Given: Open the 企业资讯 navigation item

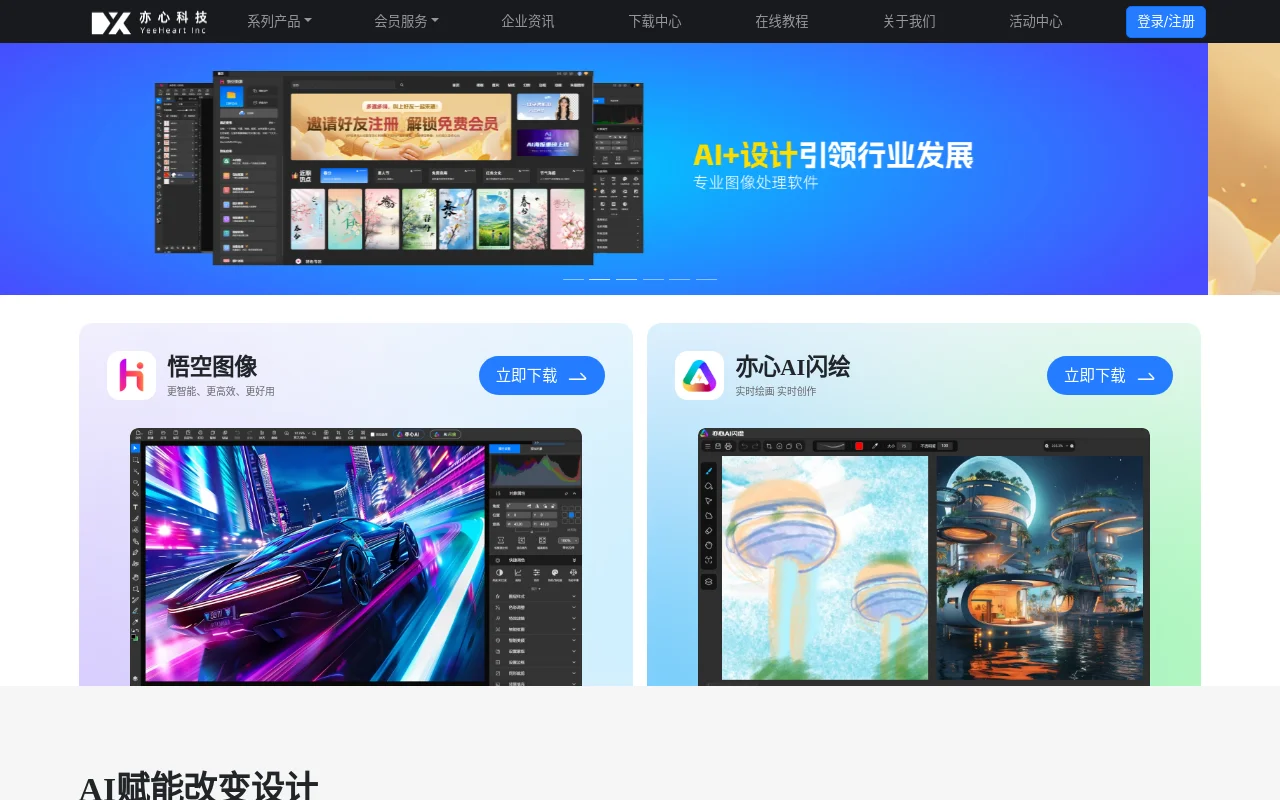Looking at the screenshot, I should tap(527, 21).
